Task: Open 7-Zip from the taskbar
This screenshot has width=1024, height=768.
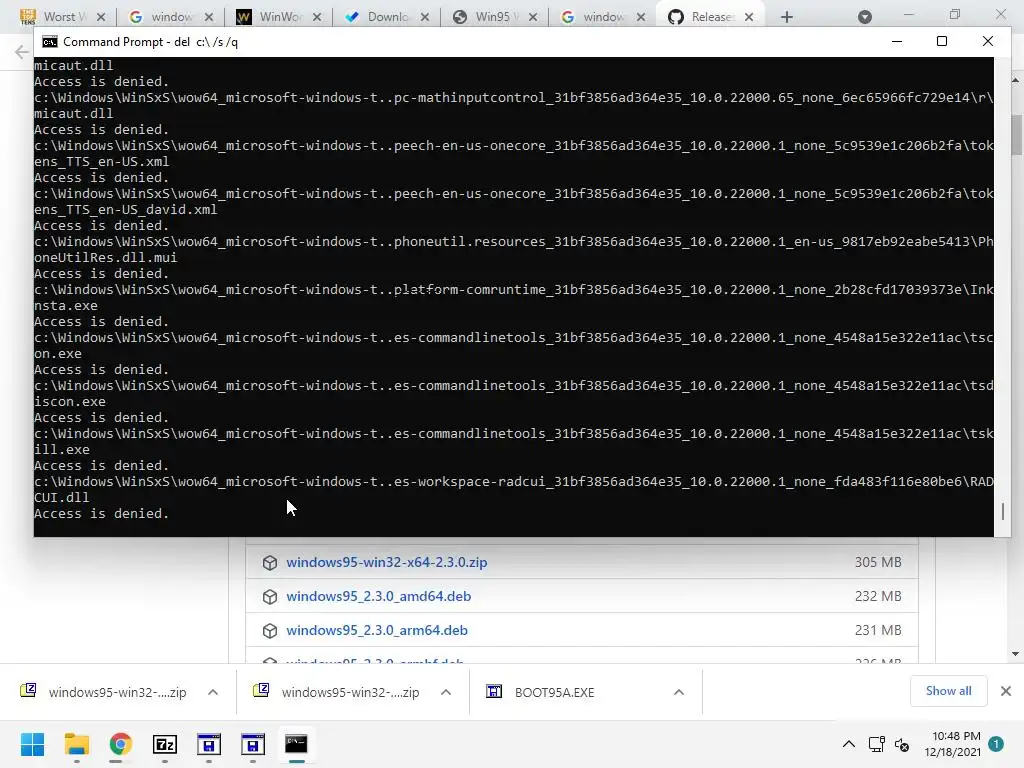Action: pos(165,744)
